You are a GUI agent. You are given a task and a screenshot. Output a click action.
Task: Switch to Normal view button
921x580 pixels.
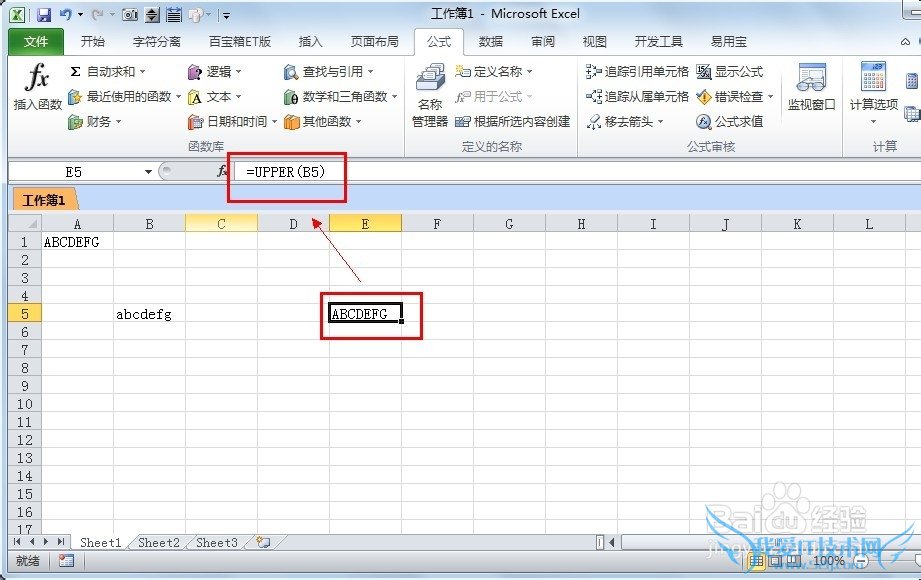[756, 561]
